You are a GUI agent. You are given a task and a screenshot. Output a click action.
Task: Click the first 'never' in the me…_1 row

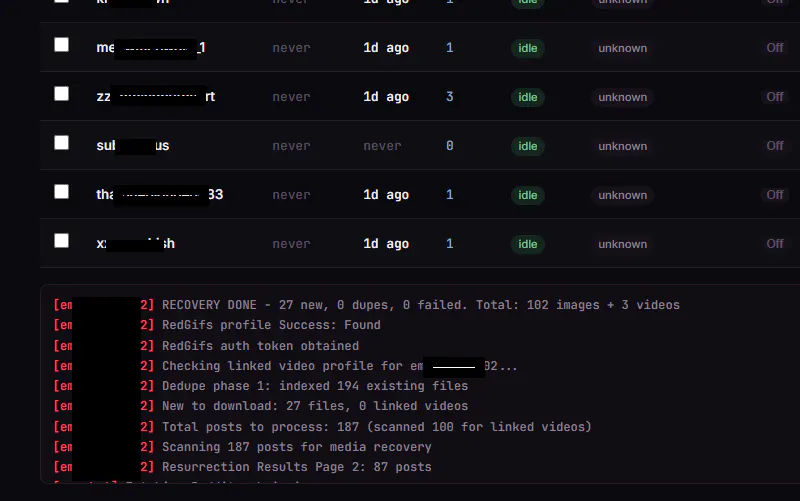tap(291, 48)
